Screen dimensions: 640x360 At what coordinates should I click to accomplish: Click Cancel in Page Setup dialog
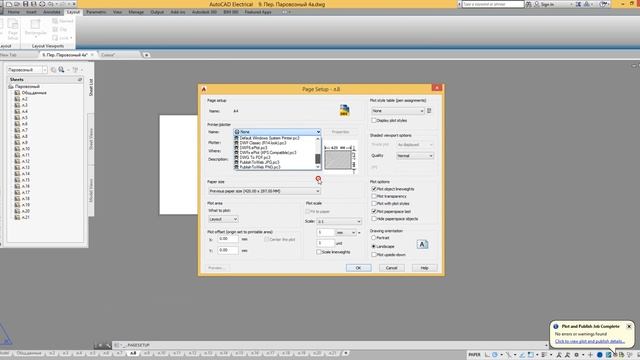pos(391,268)
